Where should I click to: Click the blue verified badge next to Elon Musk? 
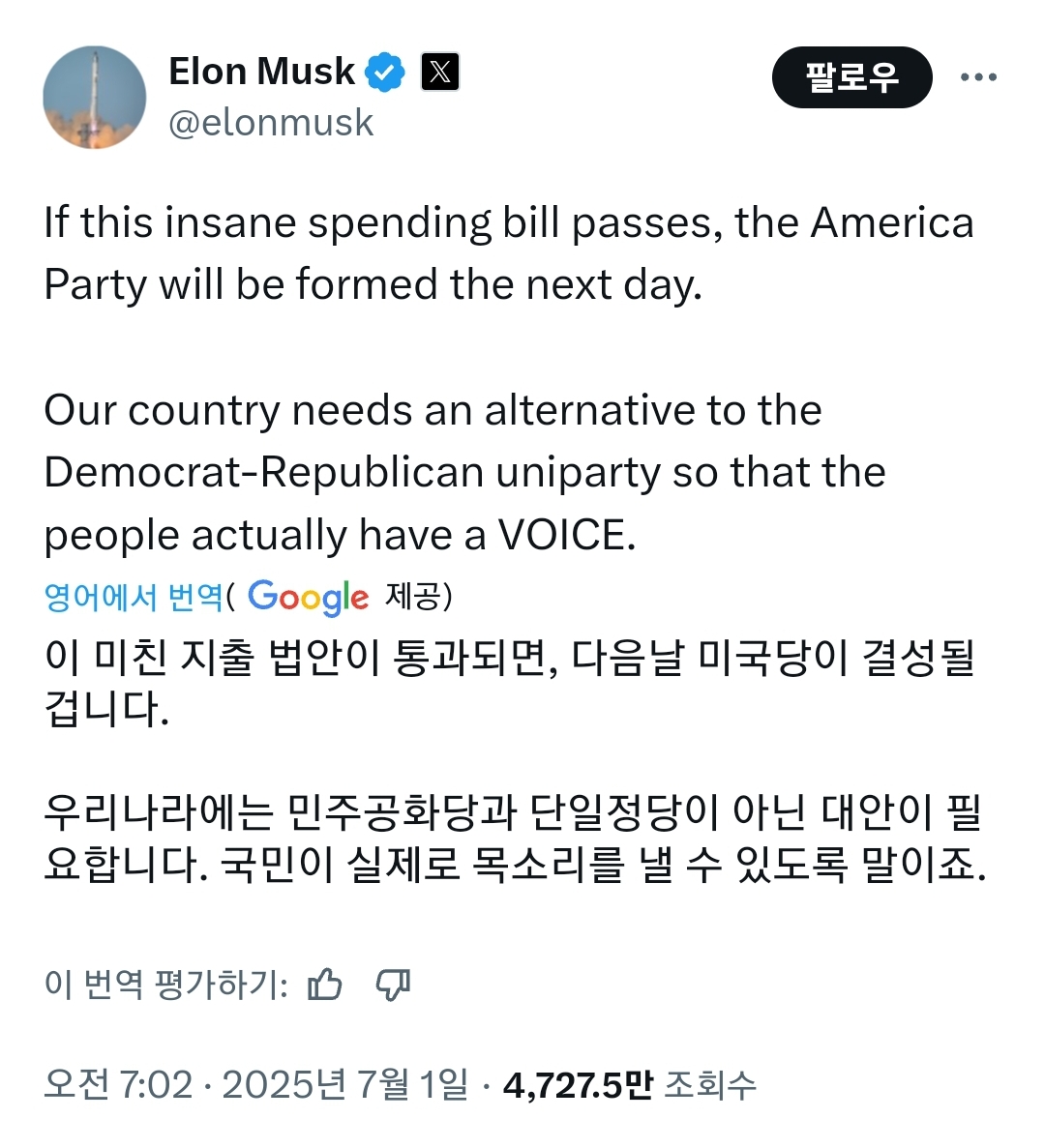386,70
